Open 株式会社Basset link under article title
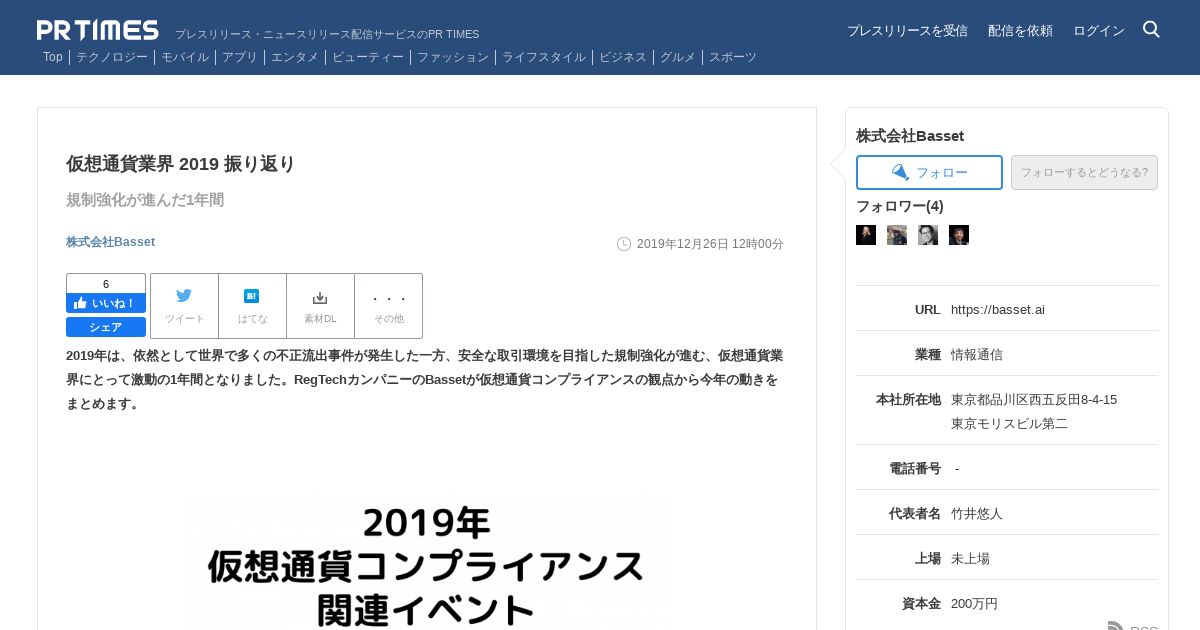Viewport: 1200px width, 630px height. 110,242
